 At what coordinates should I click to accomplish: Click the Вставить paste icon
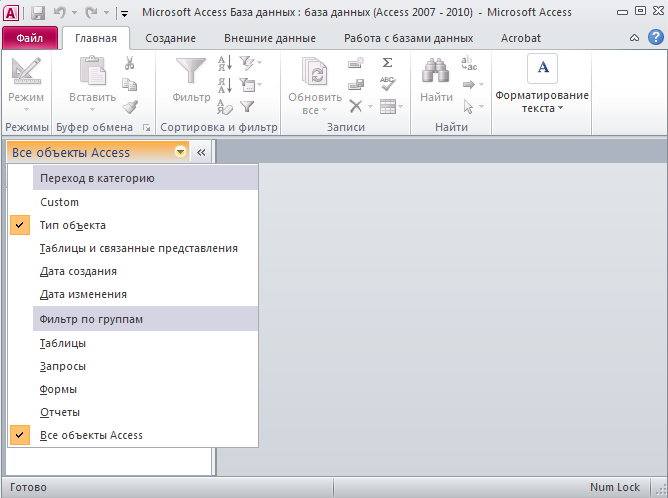click(x=92, y=70)
